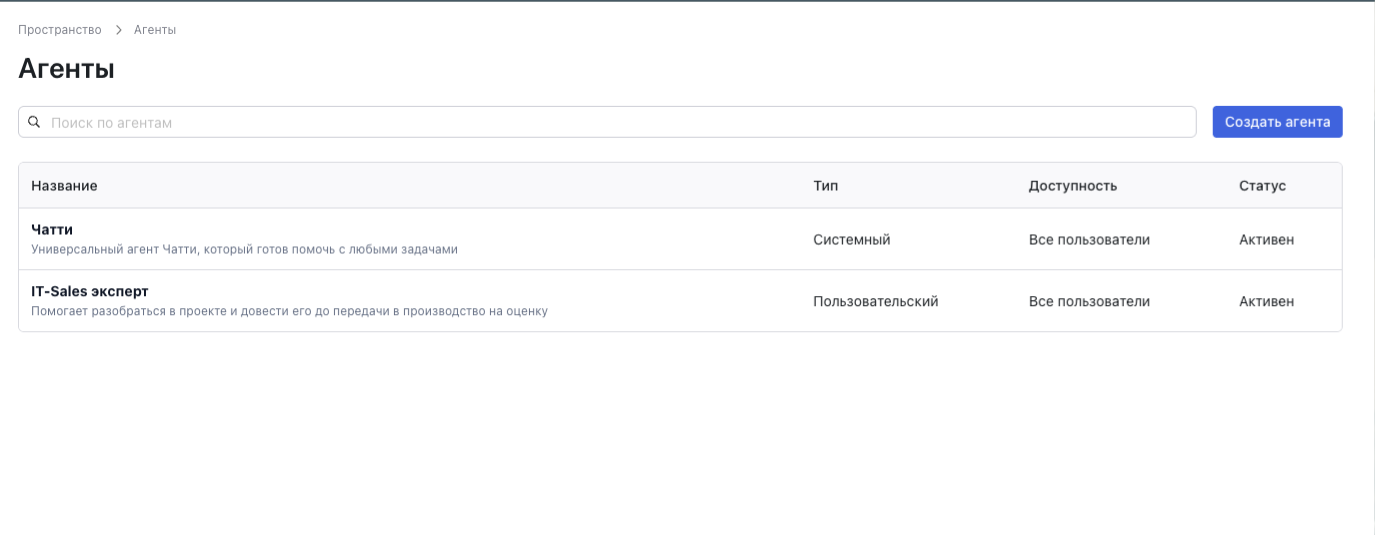Open the 'Чатти' agent
Image resolution: width=1375 pixels, height=535 pixels.
pos(52,229)
